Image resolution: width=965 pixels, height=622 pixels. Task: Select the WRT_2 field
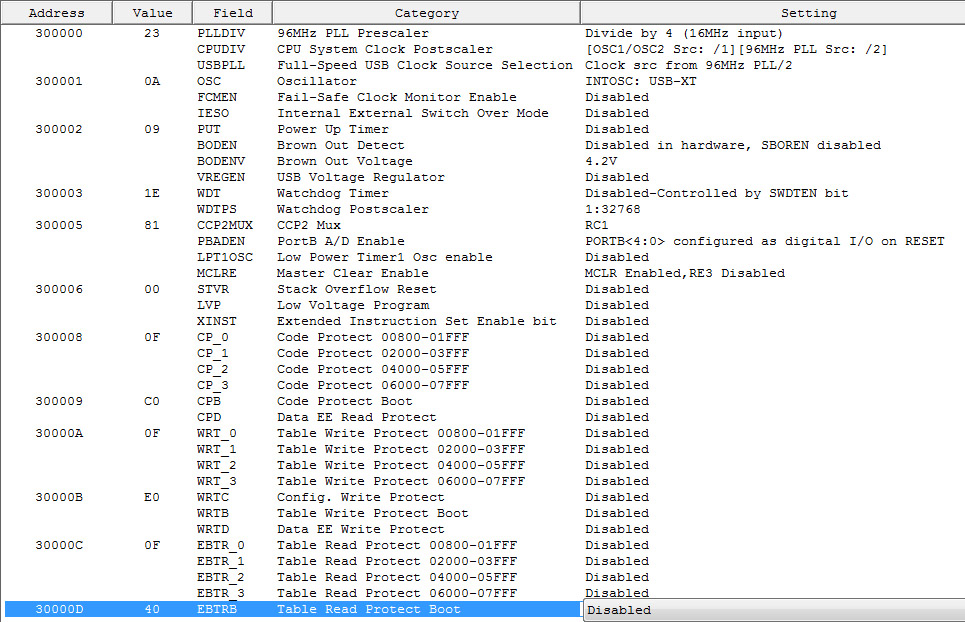coord(217,465)
